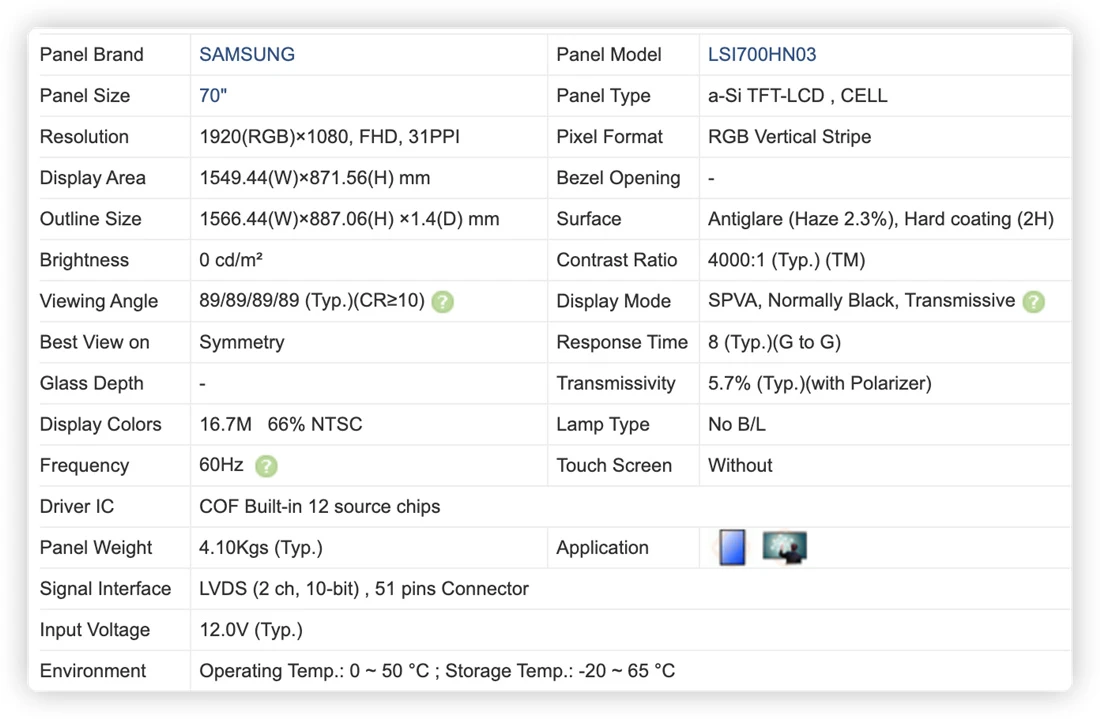Screen dimensions: 1100x719
Task: Select the Lamp Type label
Action: (x=603, y=424)
